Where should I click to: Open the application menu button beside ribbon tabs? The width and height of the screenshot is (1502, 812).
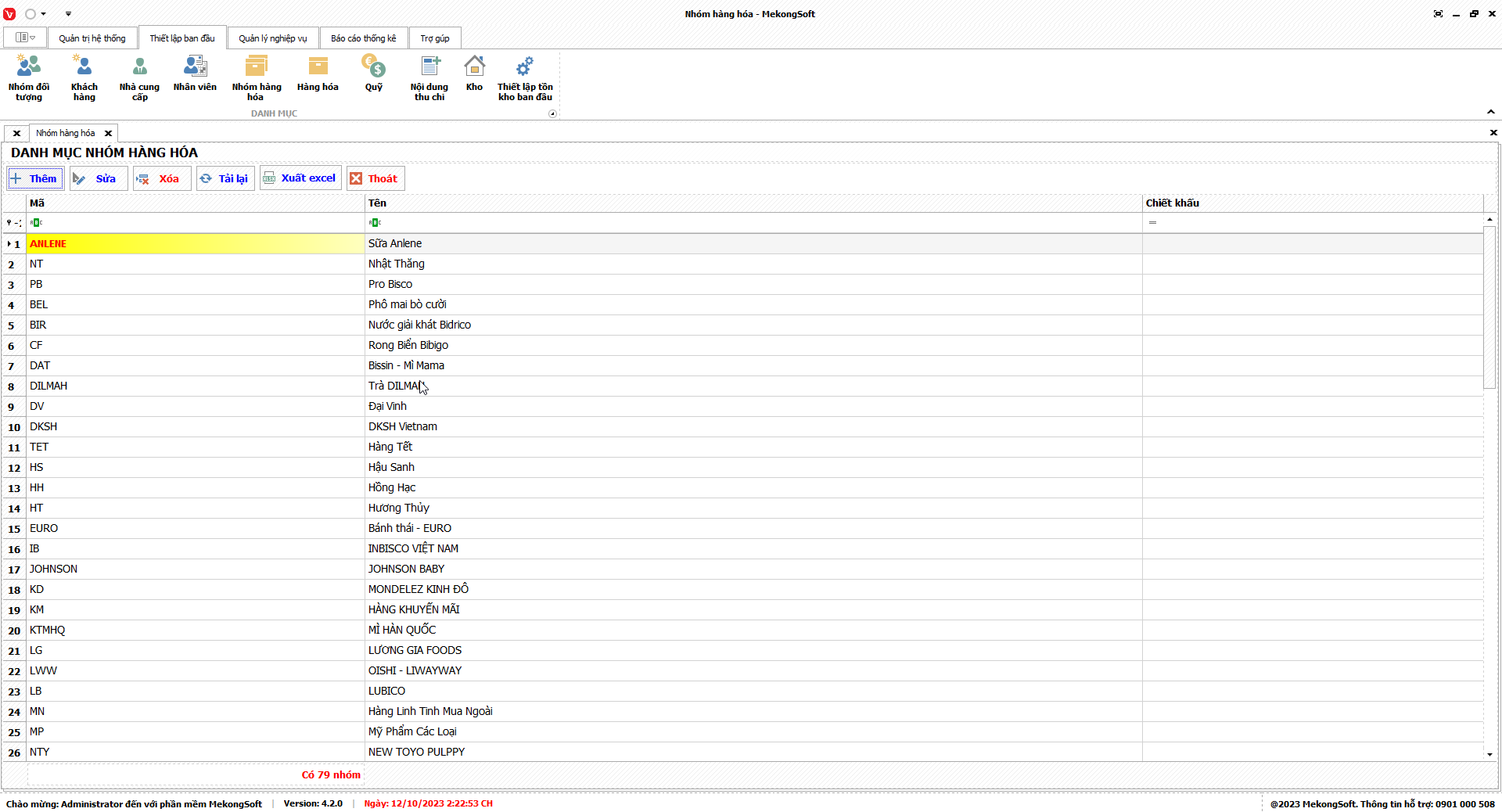coord(25,38)
